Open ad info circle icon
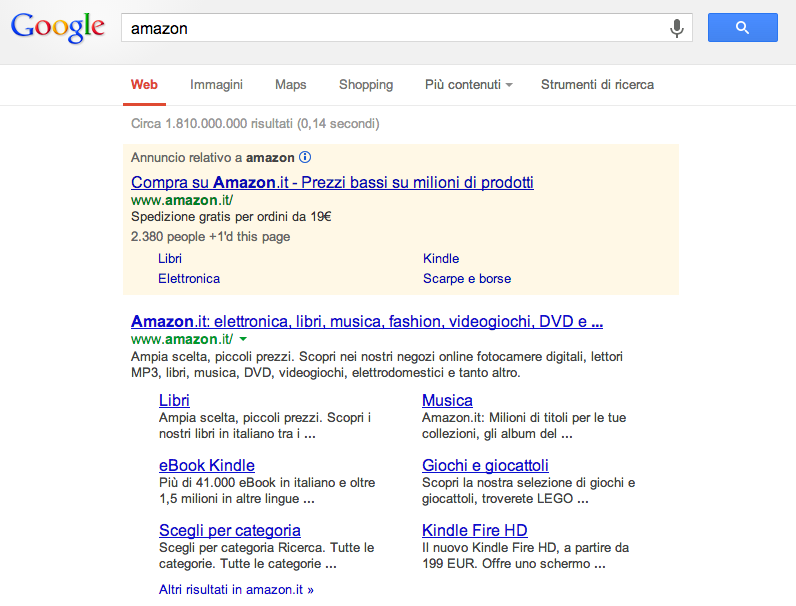The image size is (796, 606). click(x=305, y=157)
